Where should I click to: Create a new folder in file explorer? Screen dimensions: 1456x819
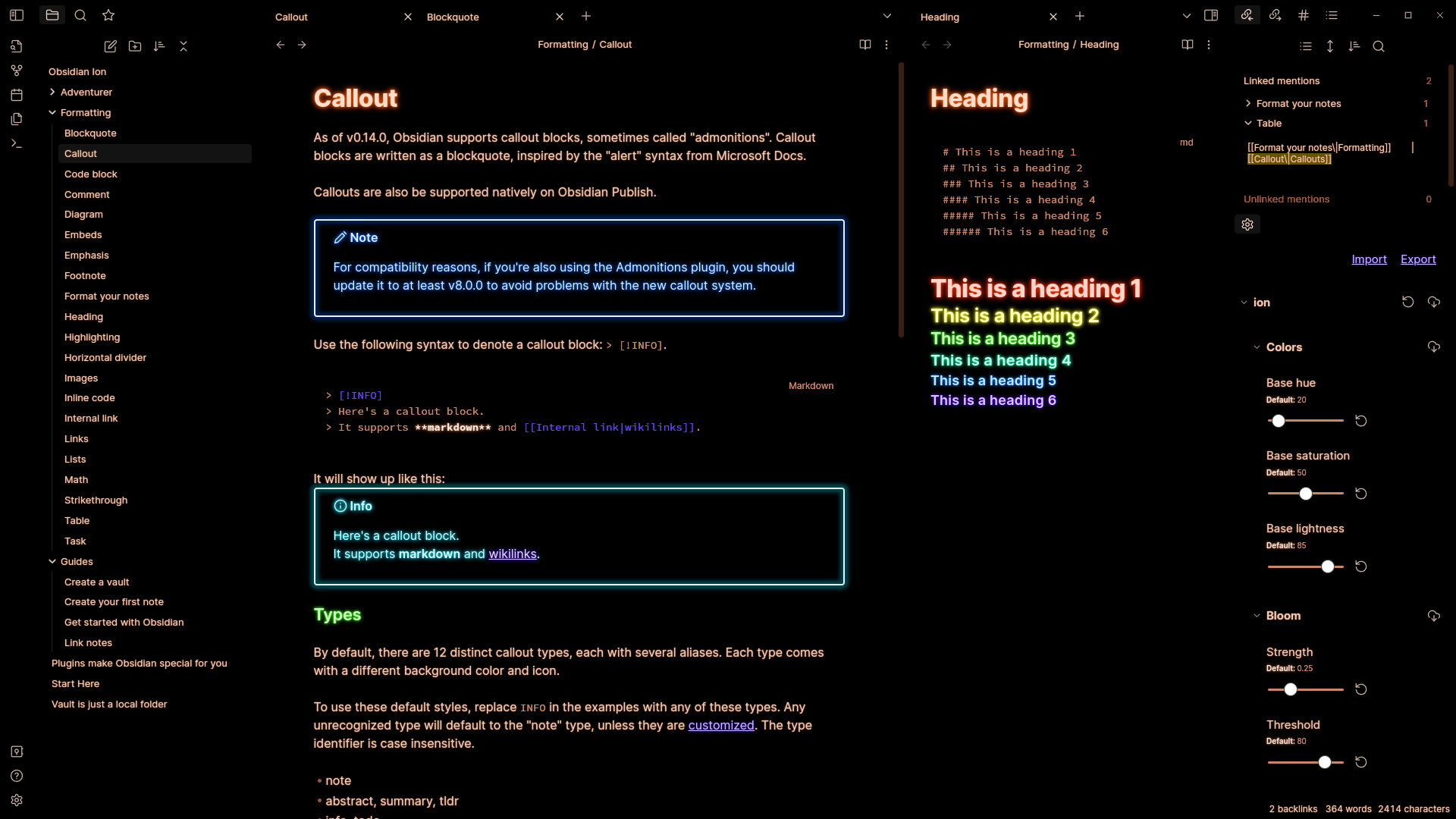coord(135,46)
